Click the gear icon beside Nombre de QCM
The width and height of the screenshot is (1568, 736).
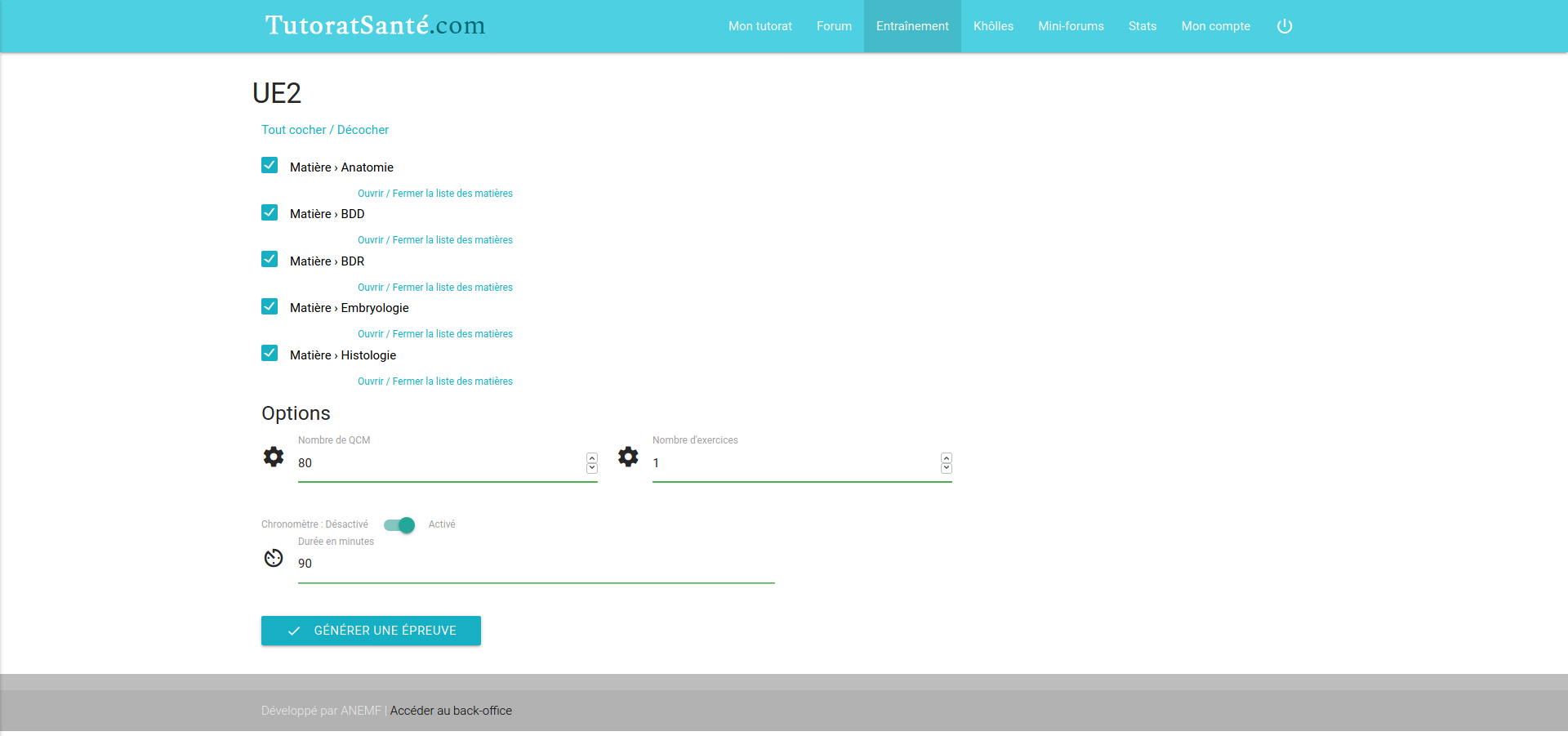pyautogui.click(x=274, y=457)
